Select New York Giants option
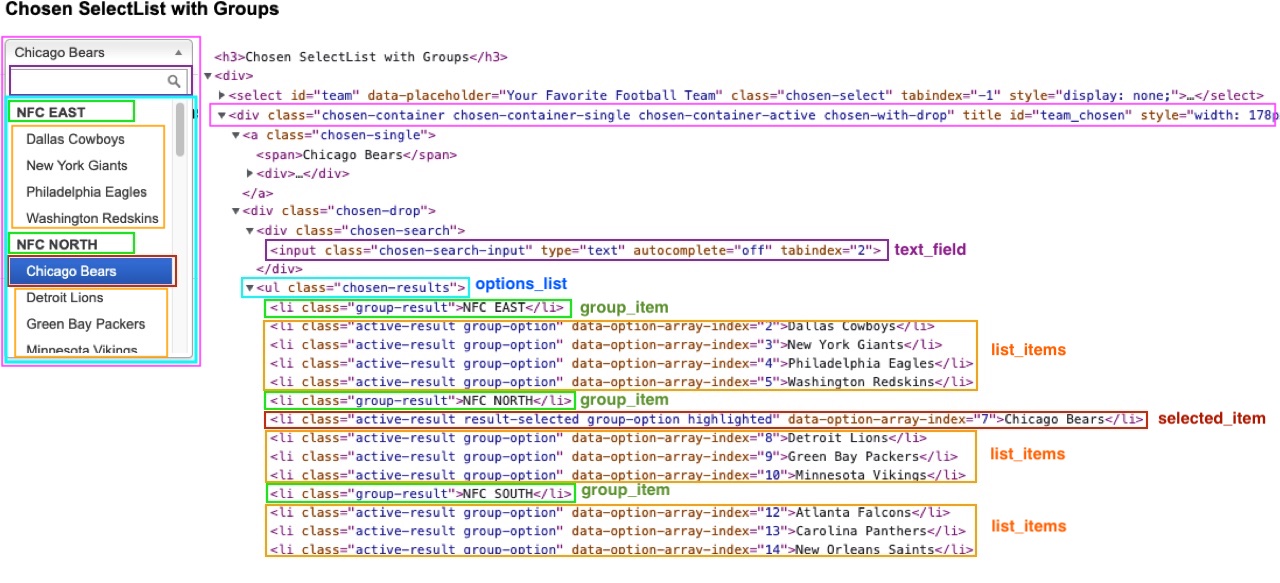The height and width of the screenshot is (583, 1280). click(77, 166)
